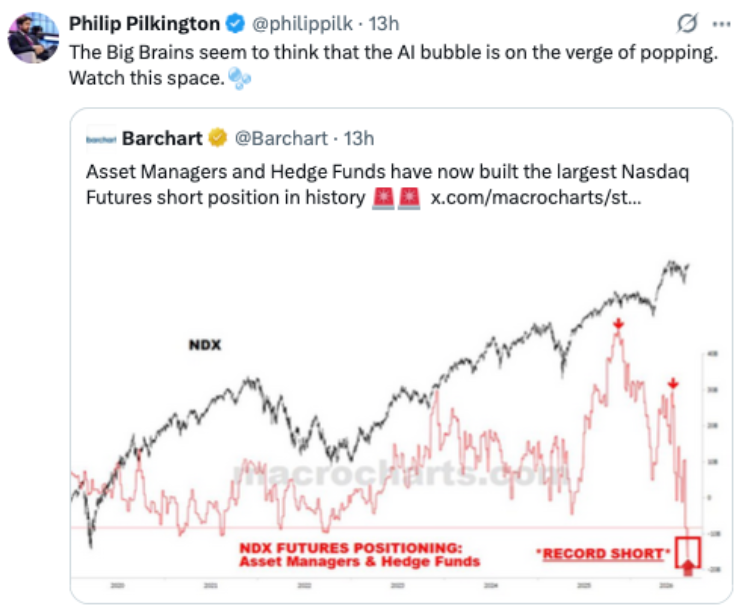
Task: Click the red arrow at positioning peak
Action: tap(618, 325)
